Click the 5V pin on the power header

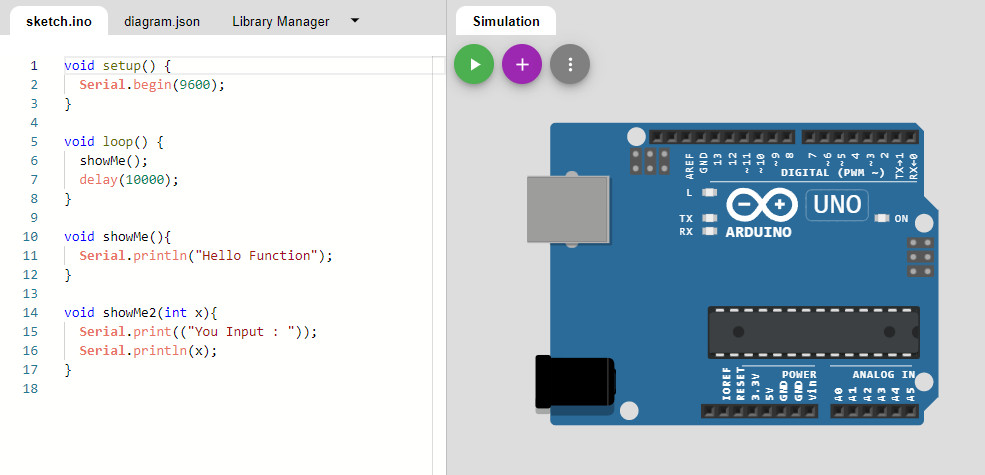[766, 412]
